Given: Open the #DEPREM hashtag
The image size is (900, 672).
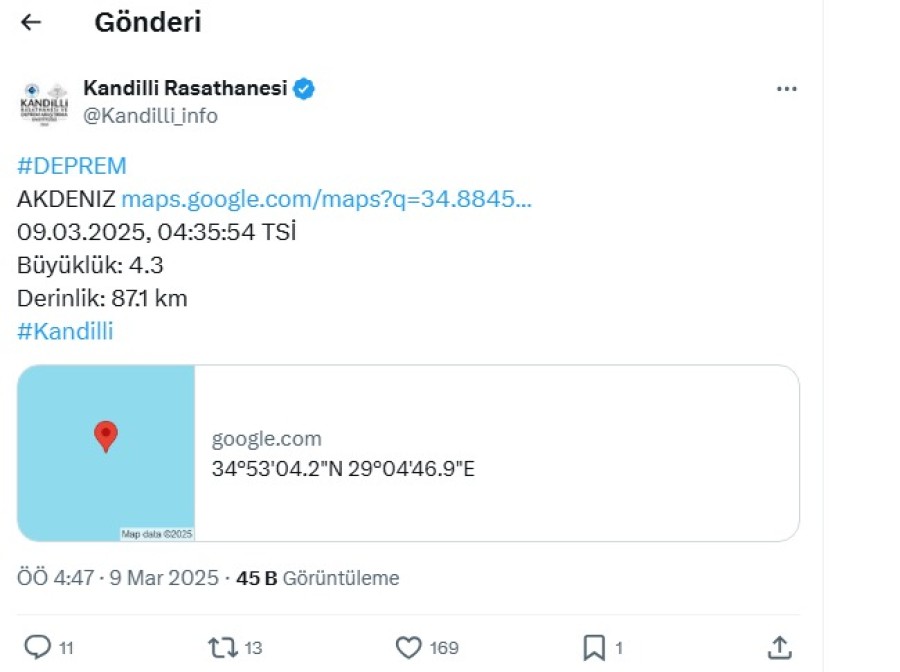Looking at the screenshot, I should pyautogui.click(x=72, y=166).
